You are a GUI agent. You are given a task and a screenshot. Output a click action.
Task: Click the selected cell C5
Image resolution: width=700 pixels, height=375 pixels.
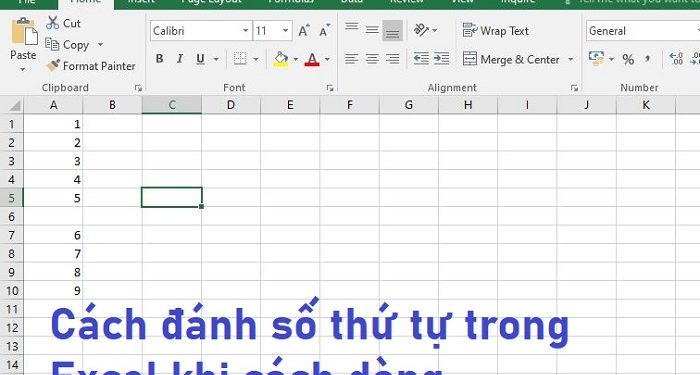172,197
